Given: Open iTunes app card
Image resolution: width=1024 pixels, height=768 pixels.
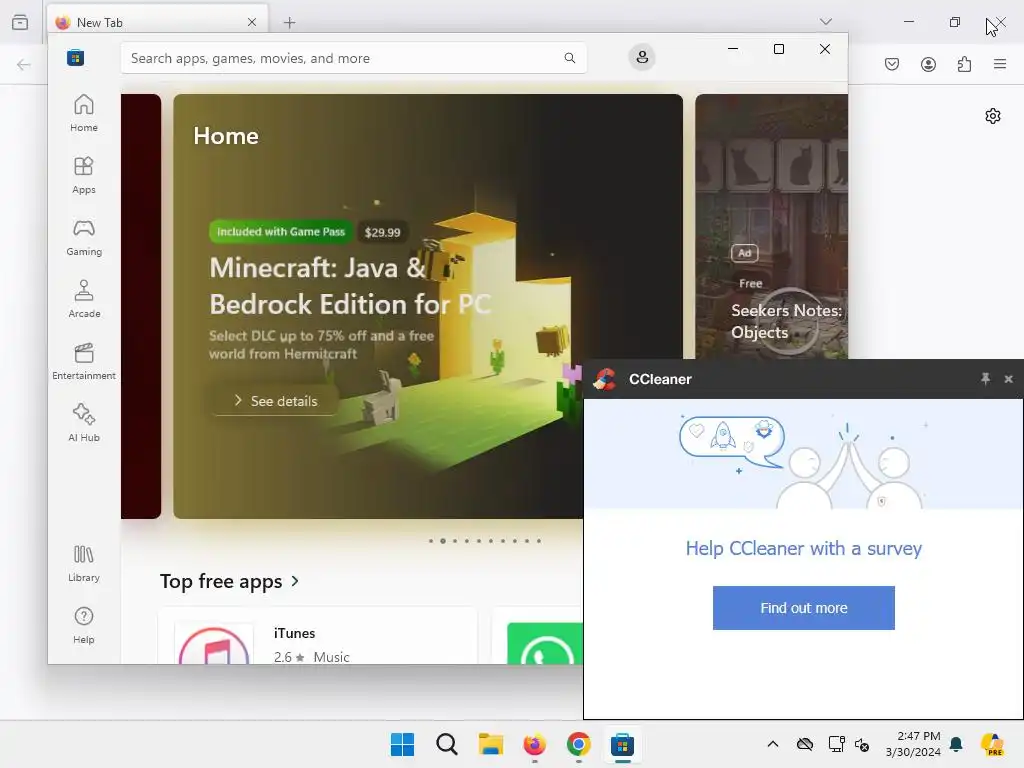Looking at the screenshot, I should pos(318,636).
